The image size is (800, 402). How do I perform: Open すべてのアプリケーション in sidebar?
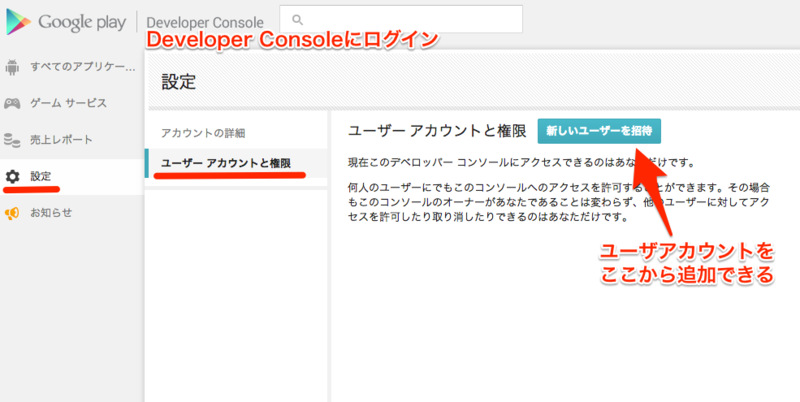pyautogui.click(x=83, y=66)
